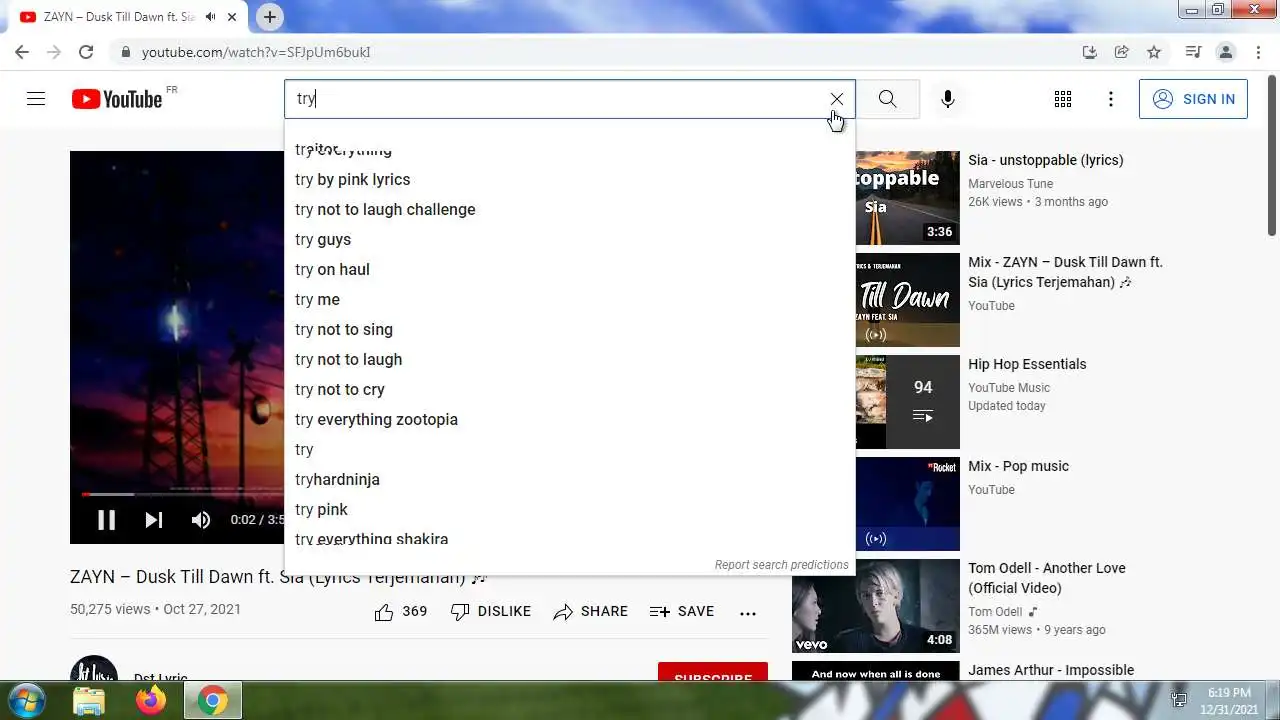The image size is (1280, 720).
Task: Open the Chrome profile avatar
Action: 1225,52
